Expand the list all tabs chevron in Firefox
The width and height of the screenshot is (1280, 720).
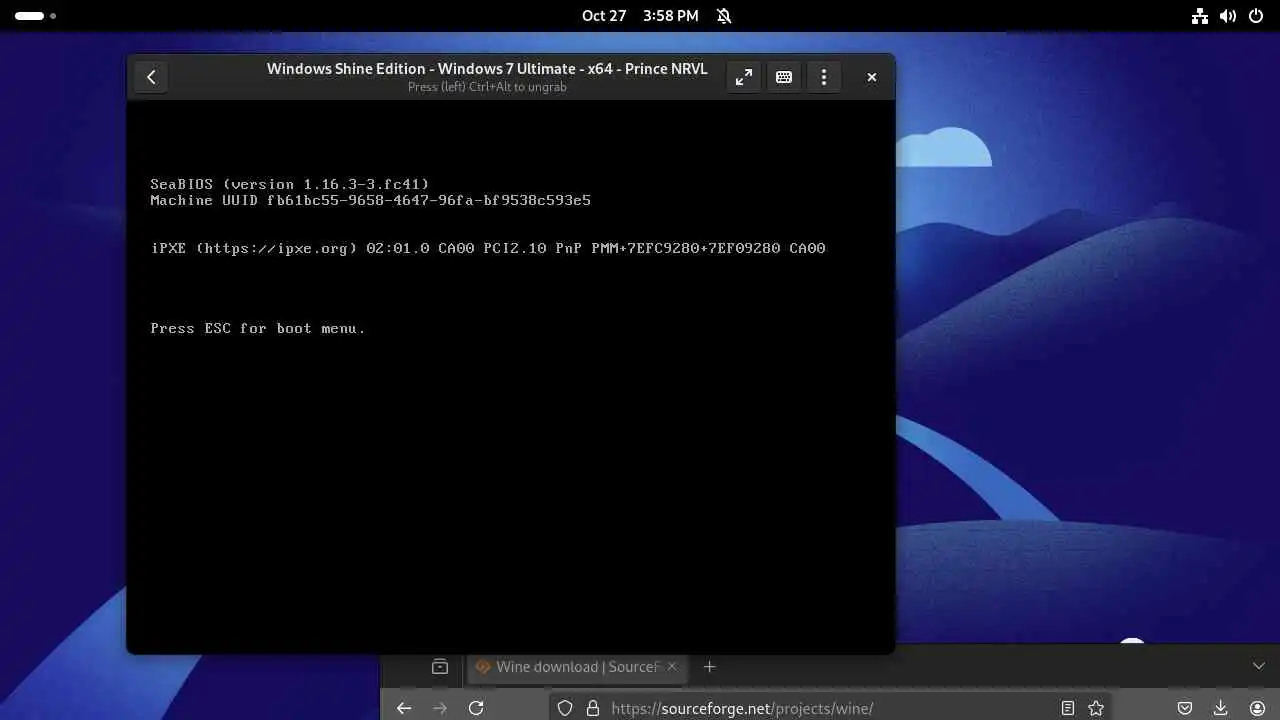[1258, 666]
